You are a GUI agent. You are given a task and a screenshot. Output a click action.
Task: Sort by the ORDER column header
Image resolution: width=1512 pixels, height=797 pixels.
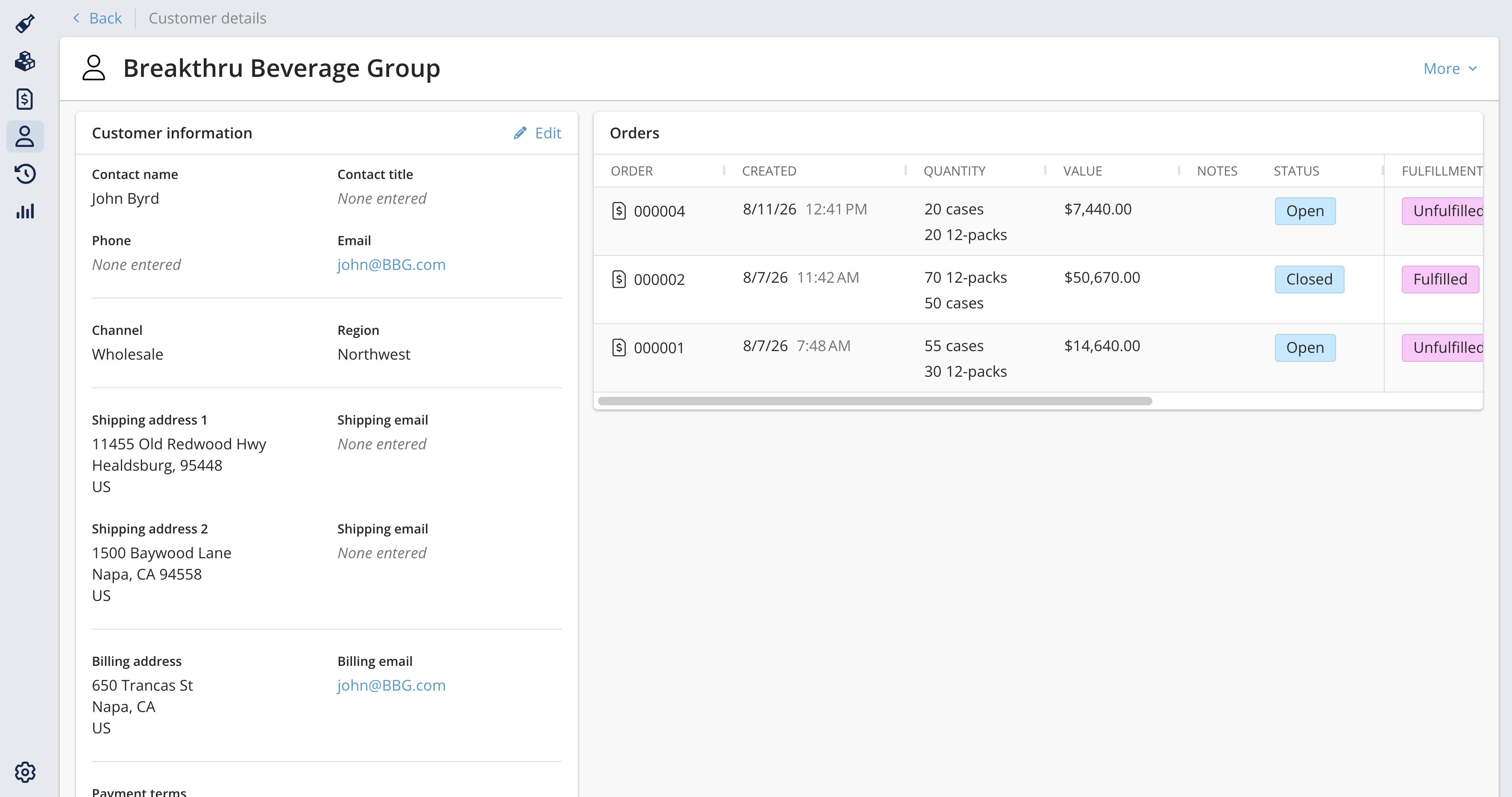pos(632,171)
